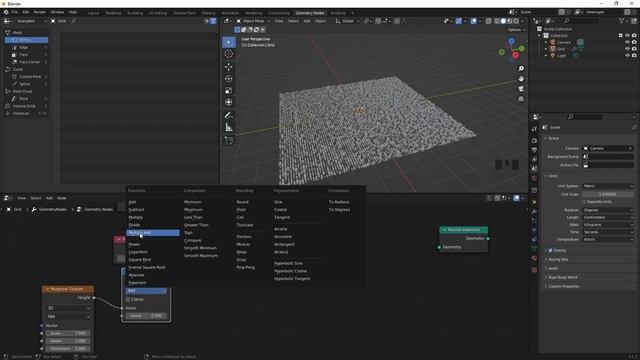Choose Hyperbolic Tangent in Trigonometric column
Viewport: 640px width, 360px height.
click(292, 279)
